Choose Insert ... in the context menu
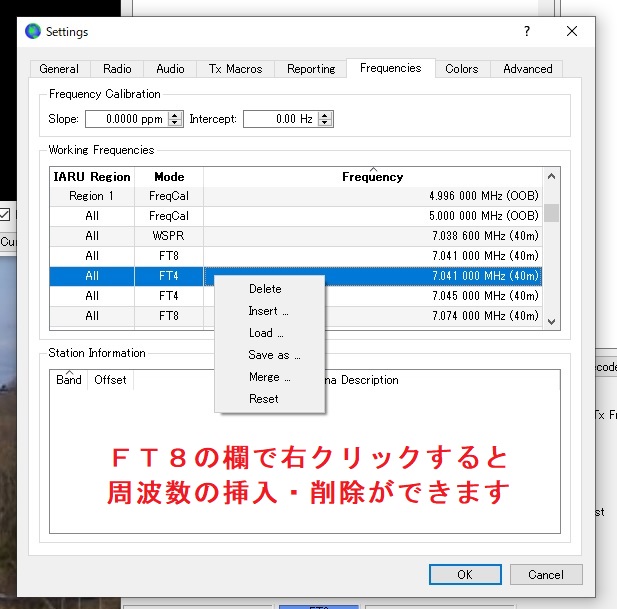 268,311
